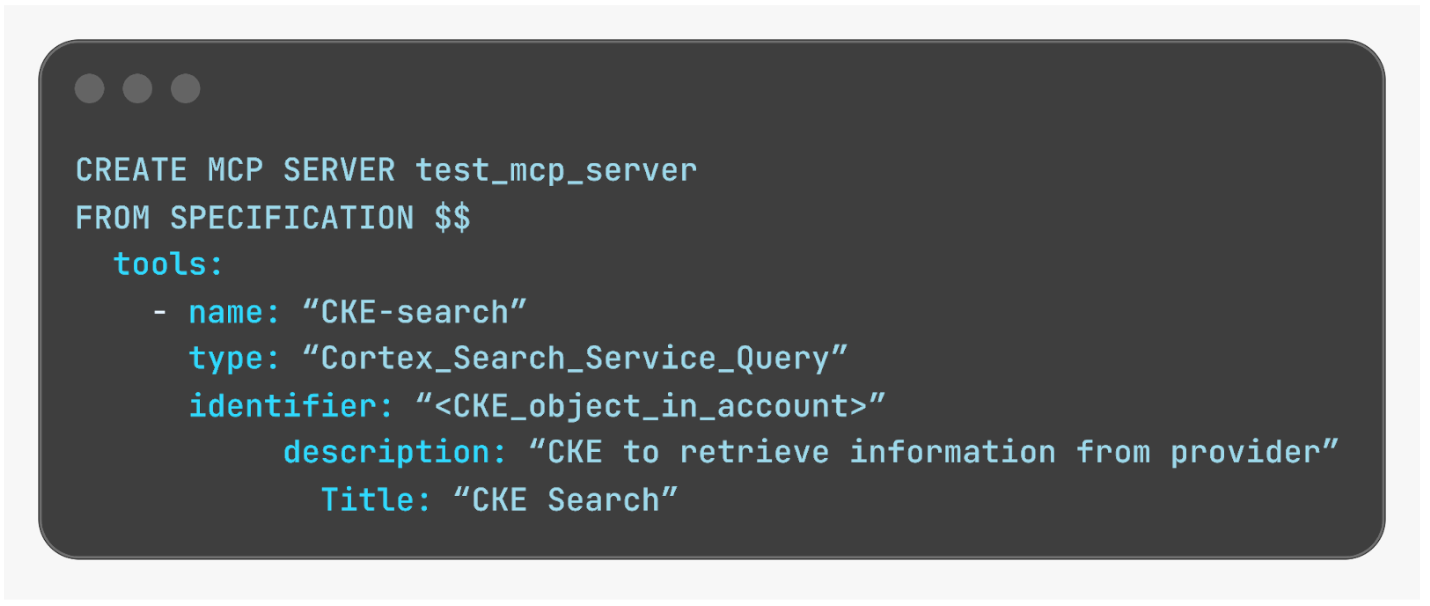Click the tools: key

[x=168, y=265]
